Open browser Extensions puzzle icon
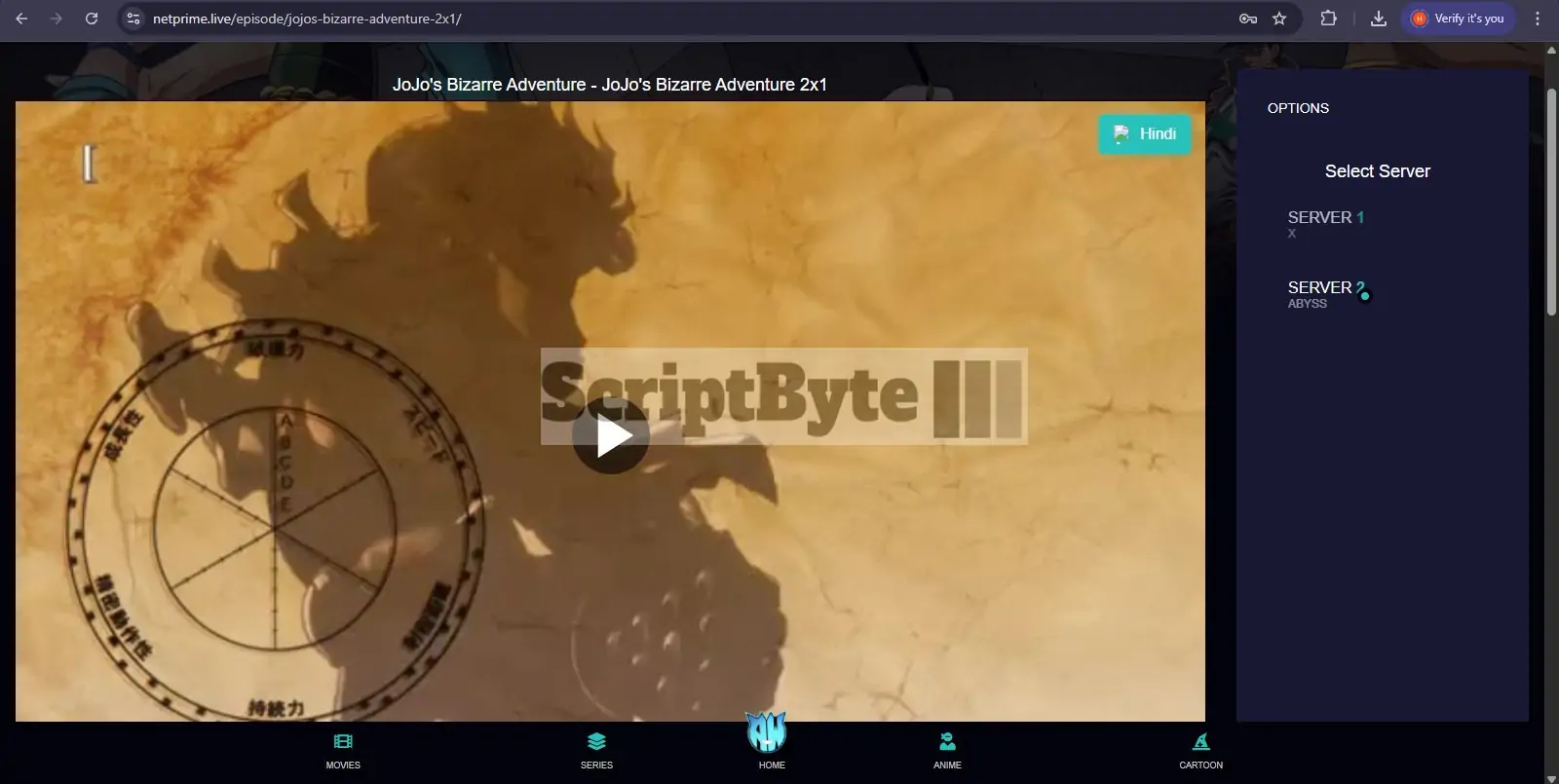 tap(1328, 19)
